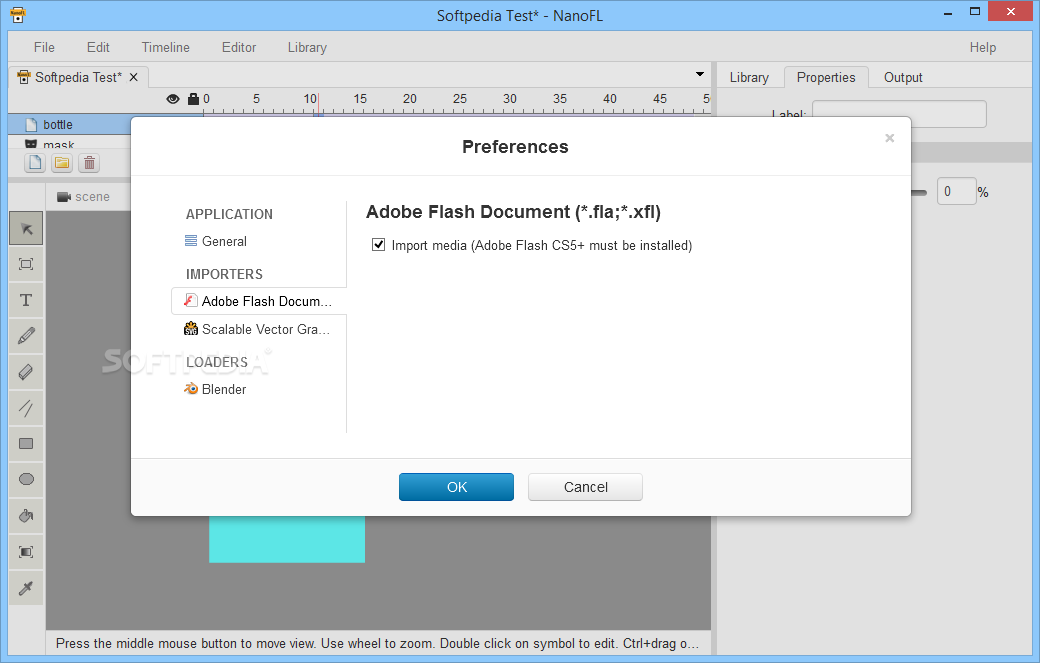
Task: Click the bottle layer page icon
Action: click(31, 125)
